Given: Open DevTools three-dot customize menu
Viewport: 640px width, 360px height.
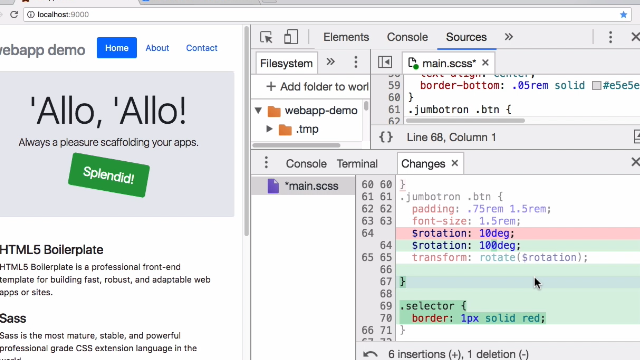Looking at the screenshot, I should point(610,37).
